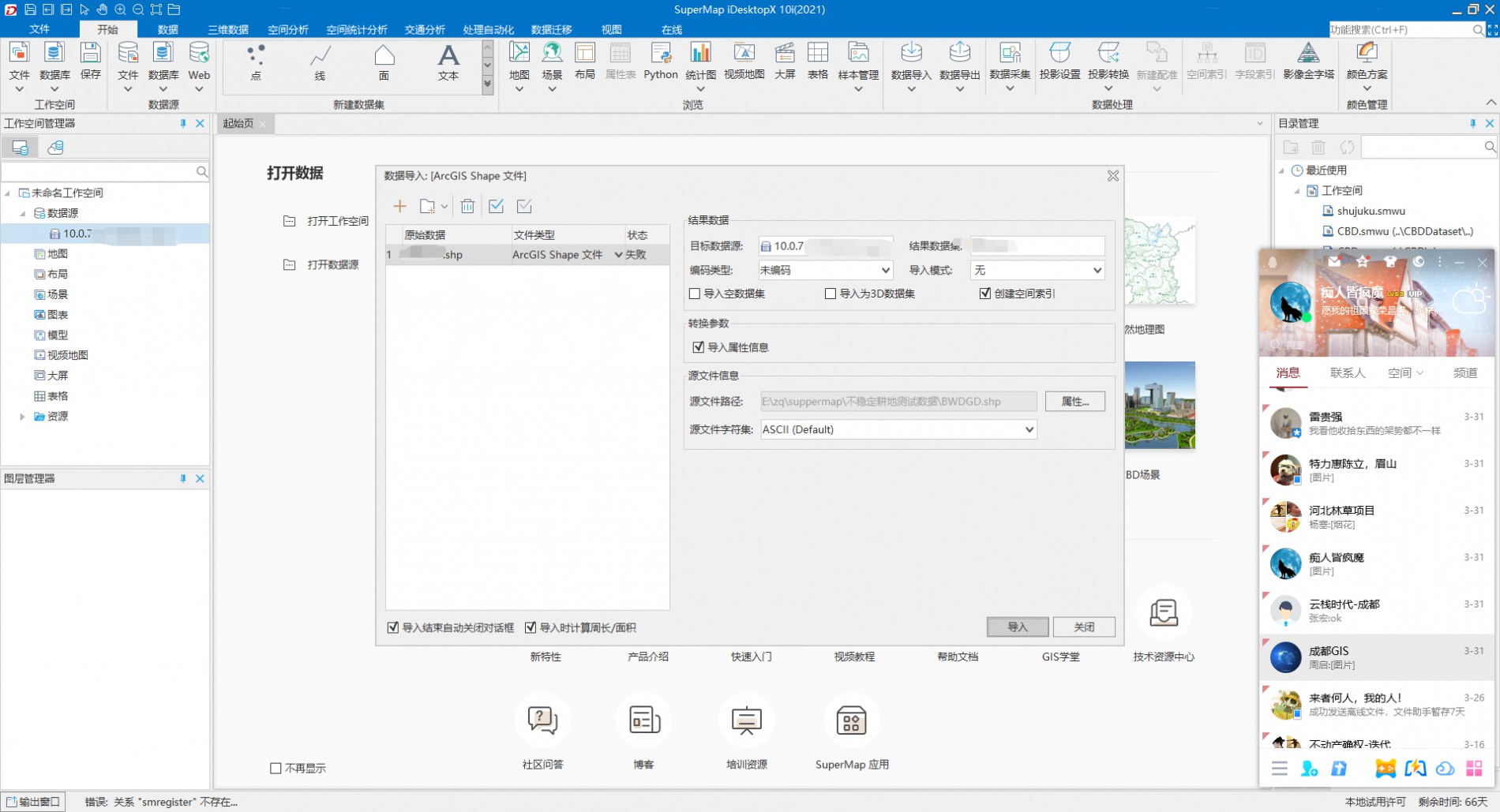
Task: Click the 结果数据集 name field
Action: tap(1037, 245)
